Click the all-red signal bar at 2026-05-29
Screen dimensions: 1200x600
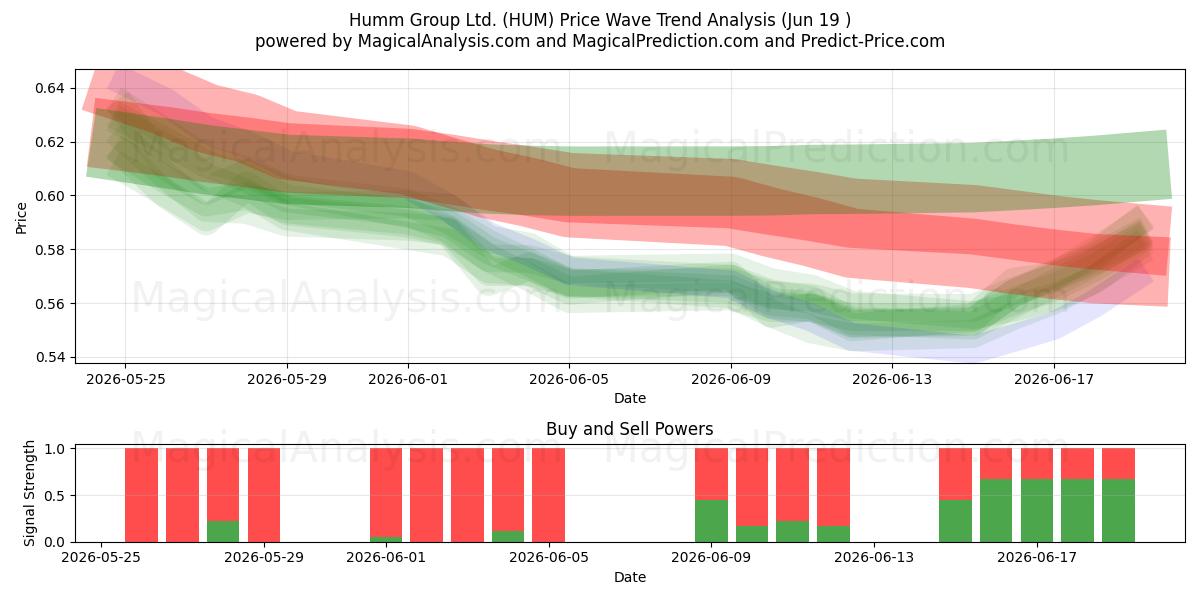click(x=264, y=495)
